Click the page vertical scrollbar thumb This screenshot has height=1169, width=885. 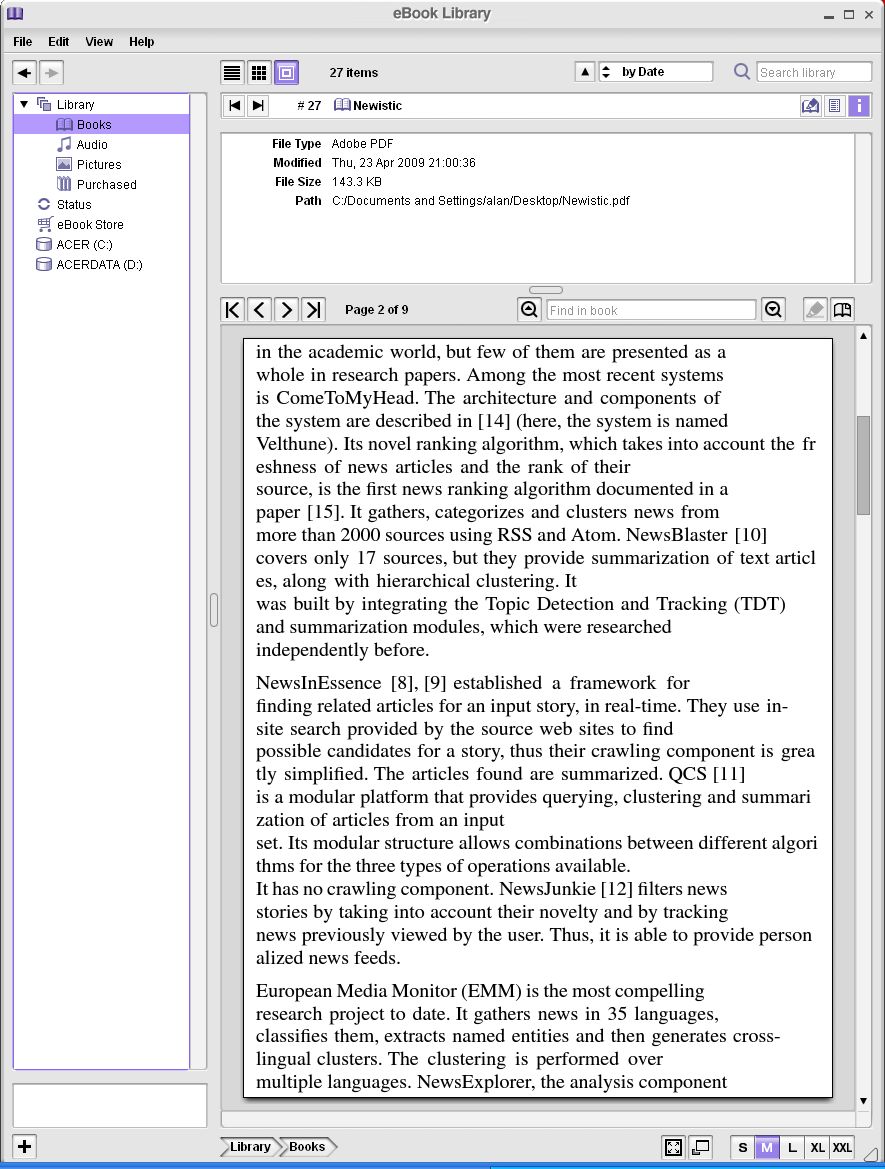click(863, 465)
